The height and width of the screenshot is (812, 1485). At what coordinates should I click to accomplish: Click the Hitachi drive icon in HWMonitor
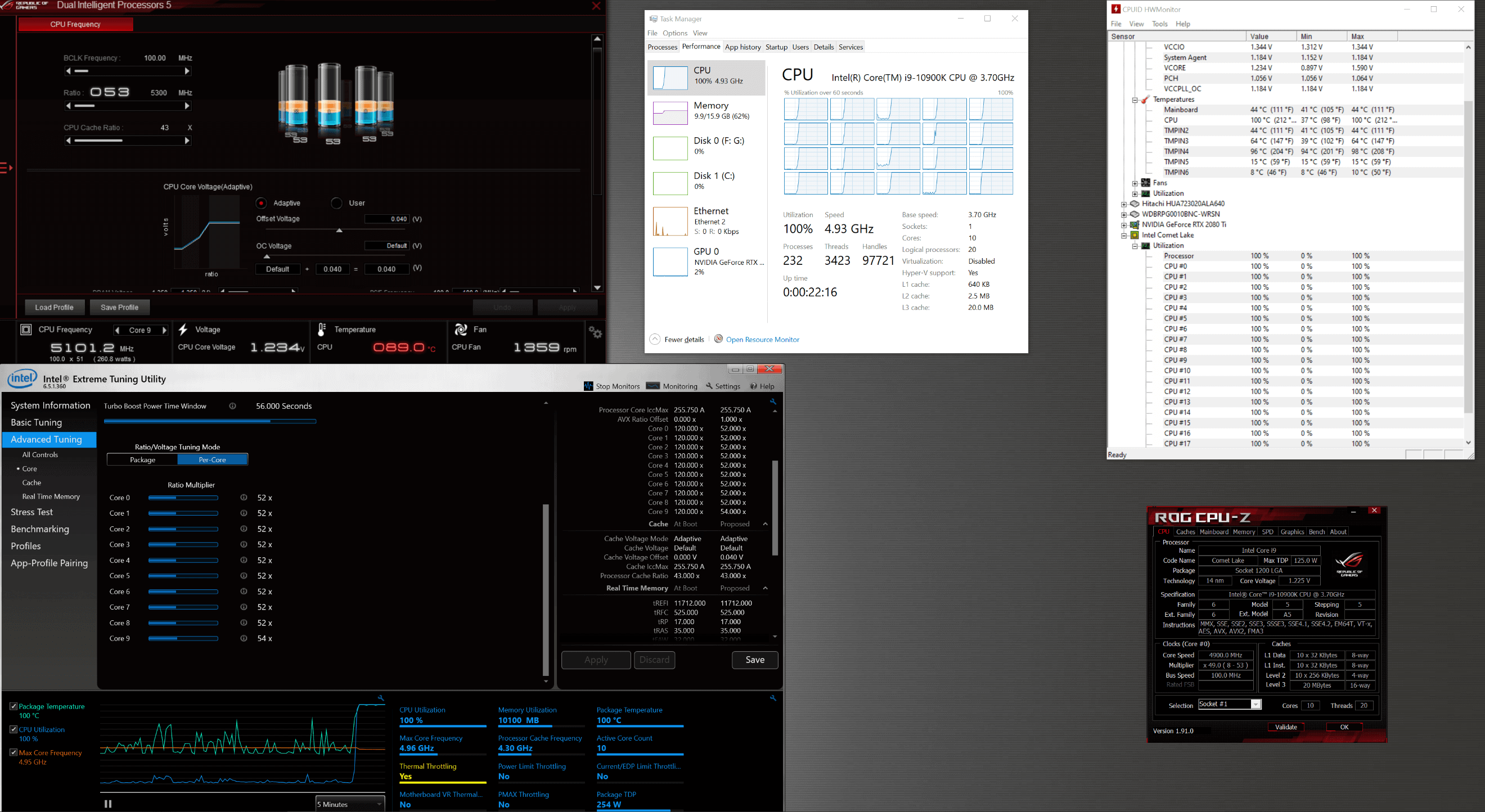[x=1135, y=204]
